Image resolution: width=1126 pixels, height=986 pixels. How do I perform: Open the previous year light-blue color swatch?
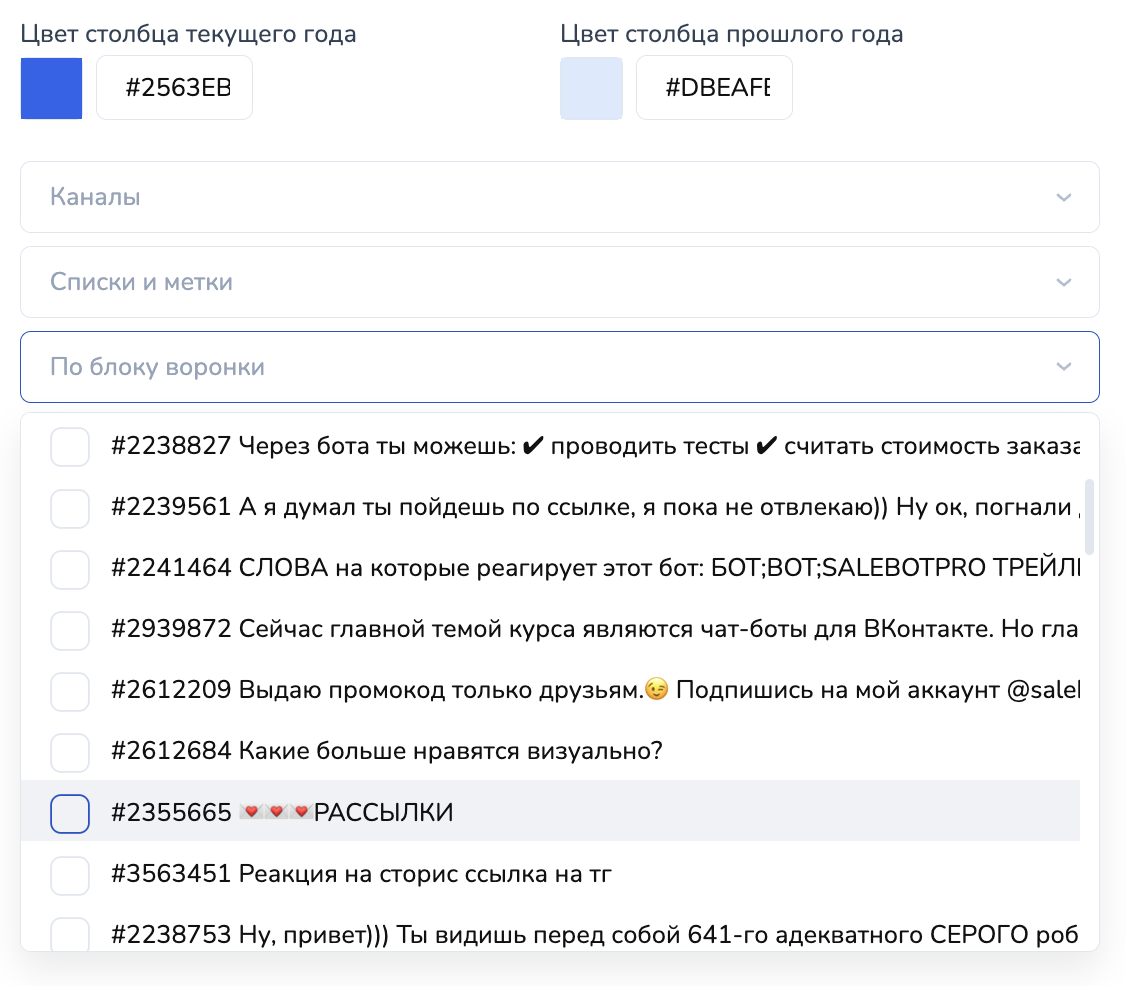pyautogui.click(x=591, y=89)
